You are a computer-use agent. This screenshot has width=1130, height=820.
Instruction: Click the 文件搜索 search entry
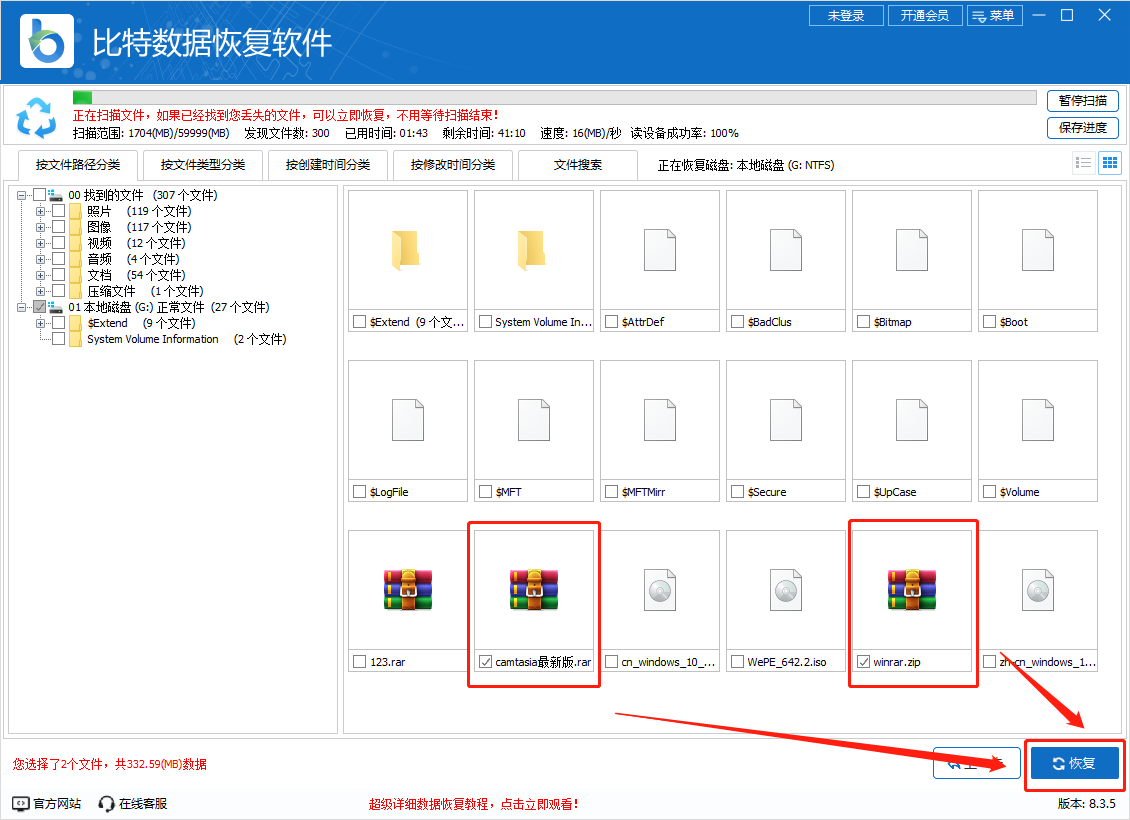(578, 164)
